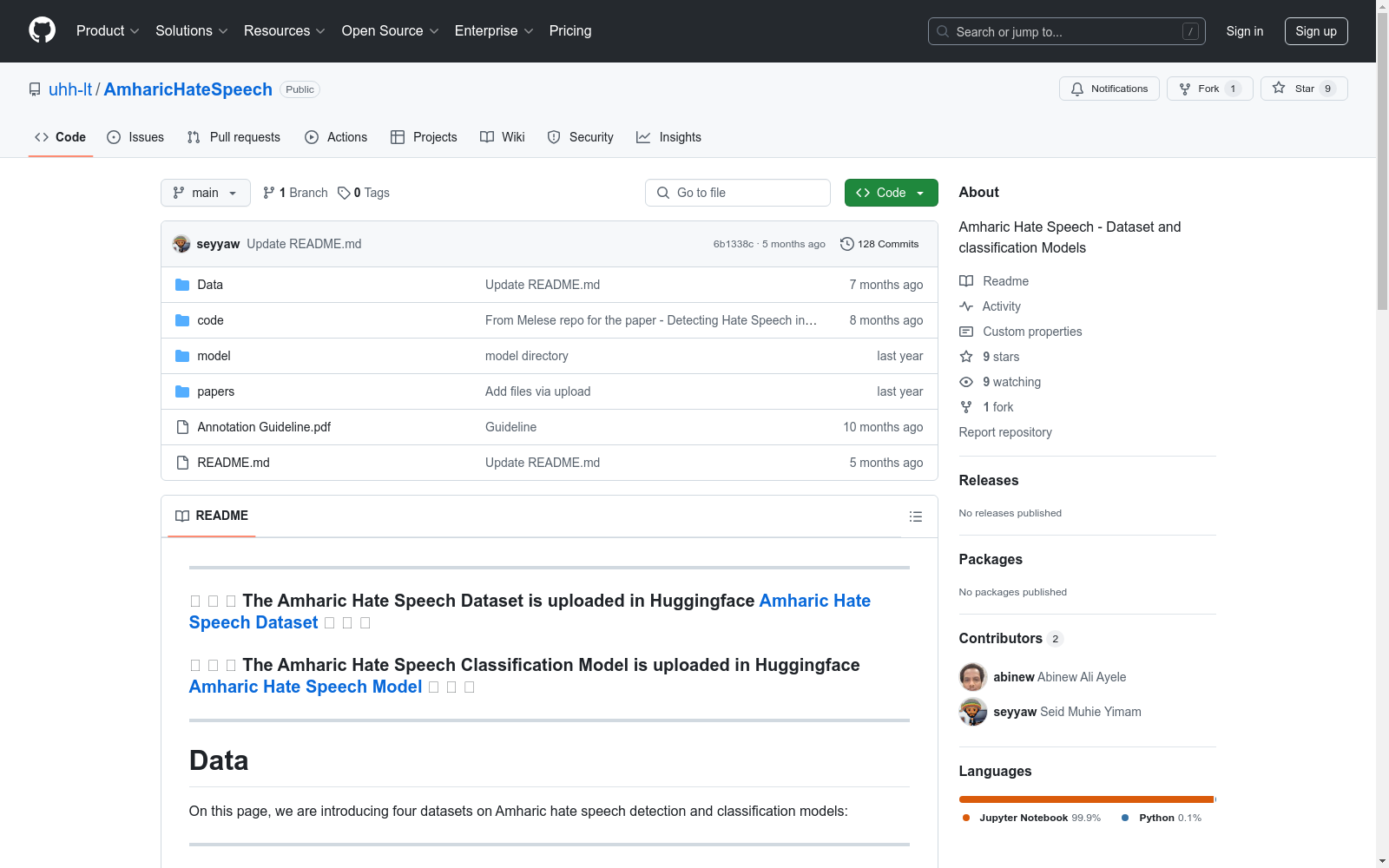Open the 'model directory' commit message
The image size is (1389, 868).
(x=527, y=356)
